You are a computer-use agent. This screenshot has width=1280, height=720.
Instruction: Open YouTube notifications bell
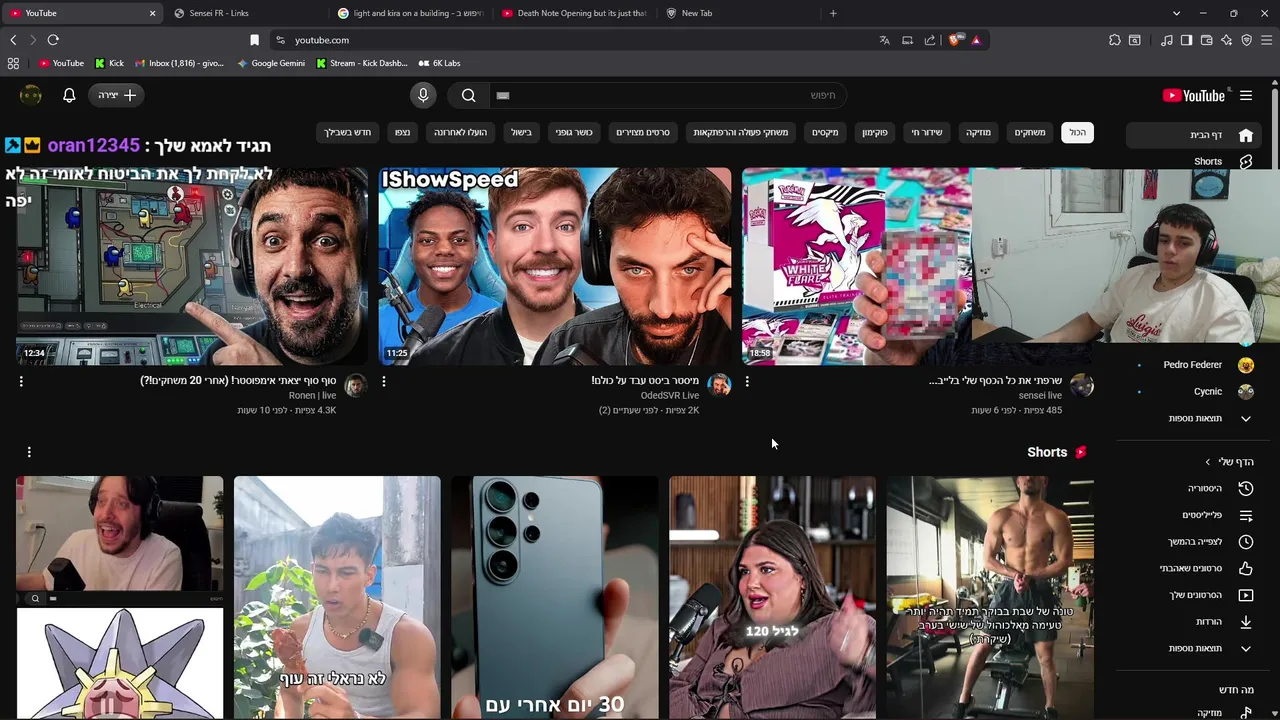69,95
